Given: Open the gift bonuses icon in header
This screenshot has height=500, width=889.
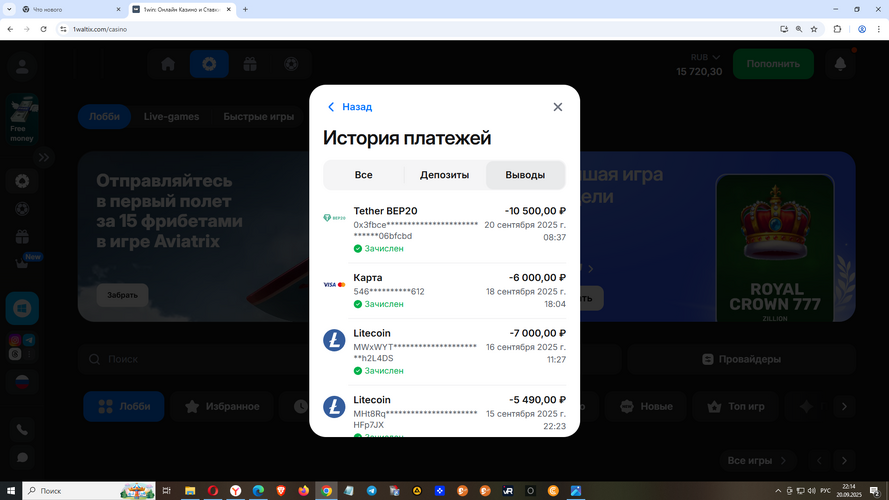Looking at the screenshot, I should pos(250,64).
